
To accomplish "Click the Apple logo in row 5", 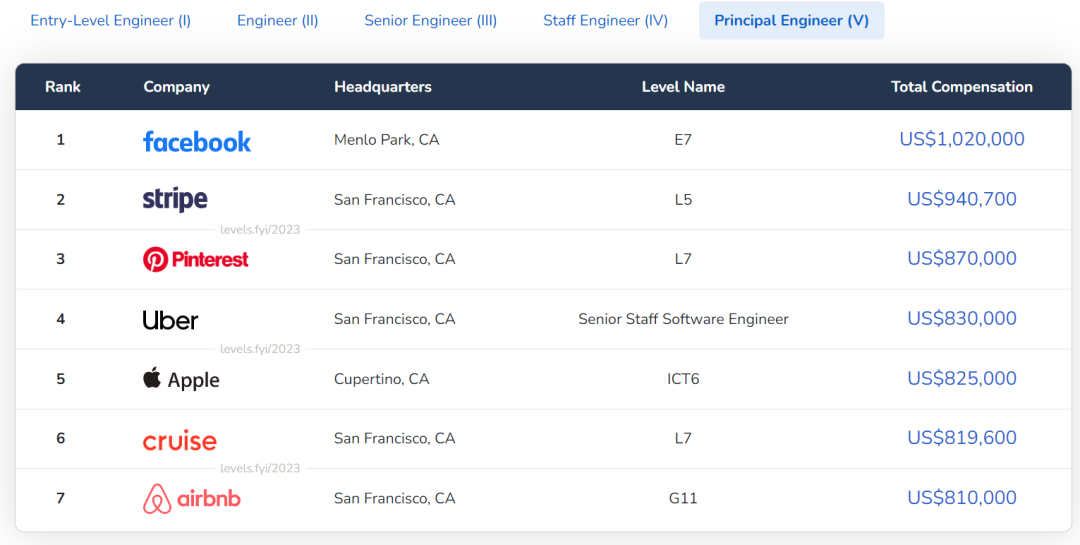I will click(x=181, y=380).
